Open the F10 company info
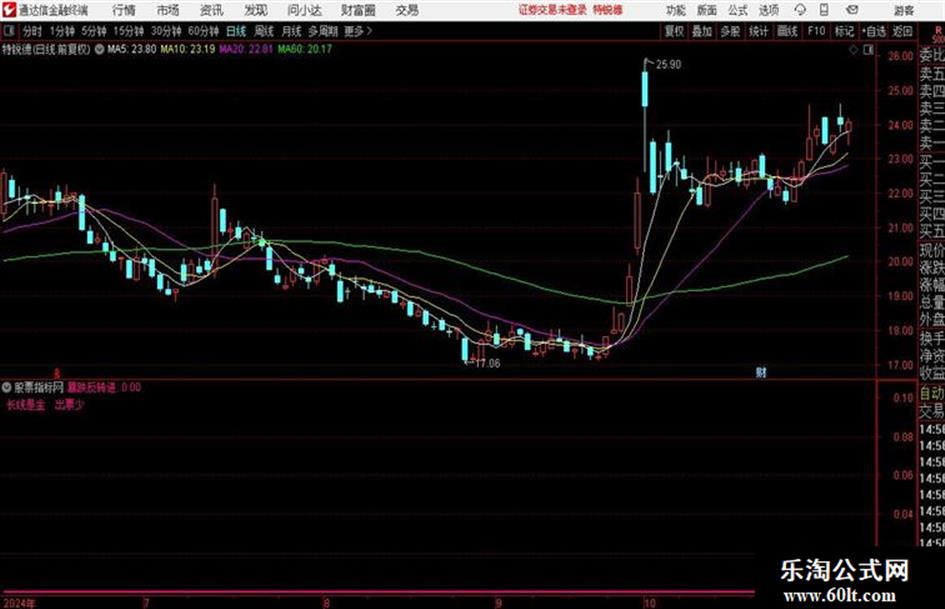Image resolution: width=945 pixels, height=609 pixels. [816, 31]
